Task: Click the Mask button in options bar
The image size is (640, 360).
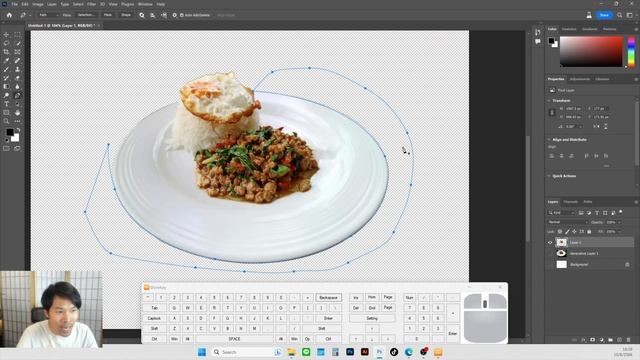Action: point(108,15)
